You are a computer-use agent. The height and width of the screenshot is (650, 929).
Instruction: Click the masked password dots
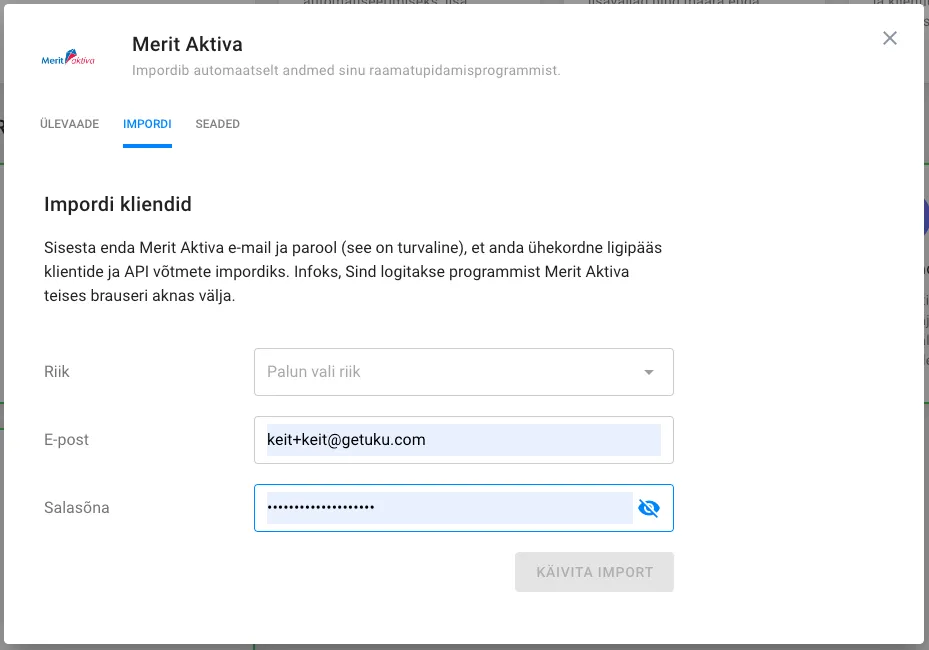[320, 507]
